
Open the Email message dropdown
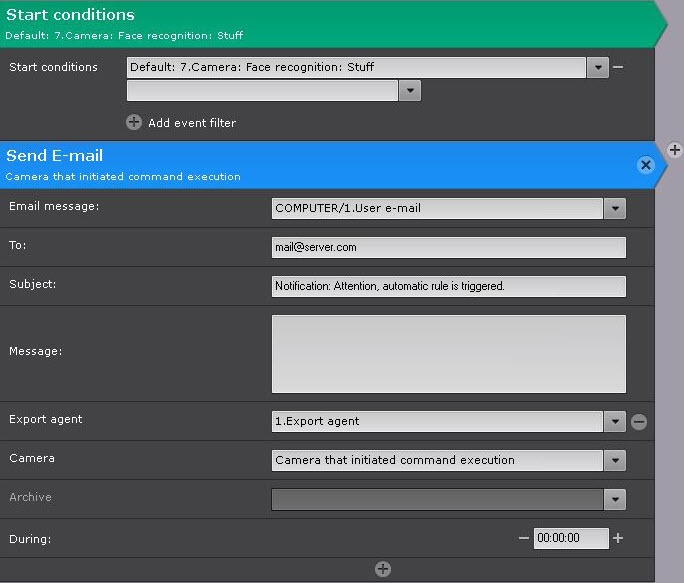615,209
